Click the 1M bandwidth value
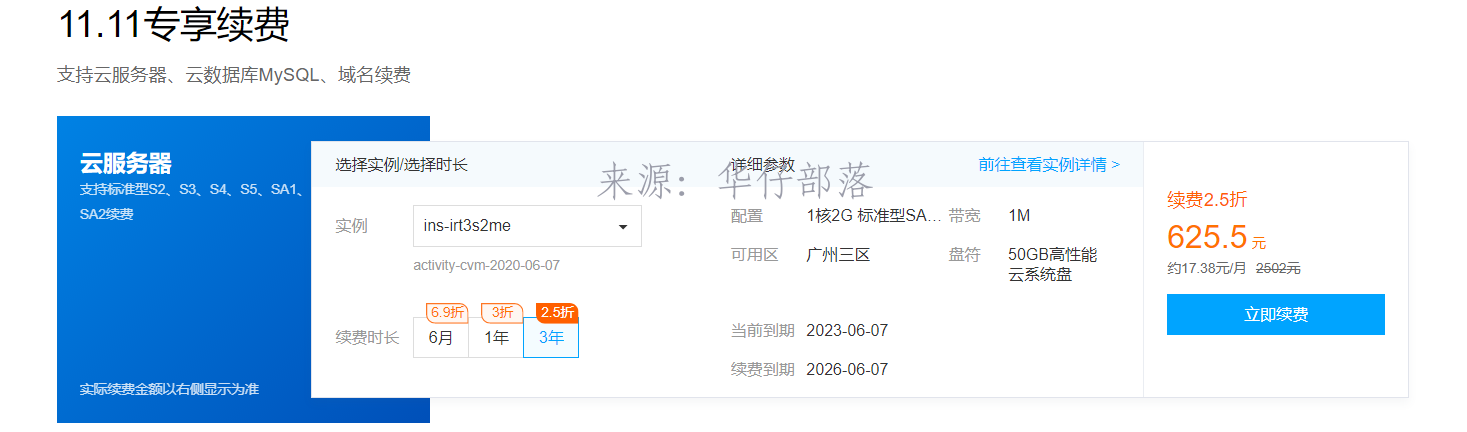 (1019, 215)
